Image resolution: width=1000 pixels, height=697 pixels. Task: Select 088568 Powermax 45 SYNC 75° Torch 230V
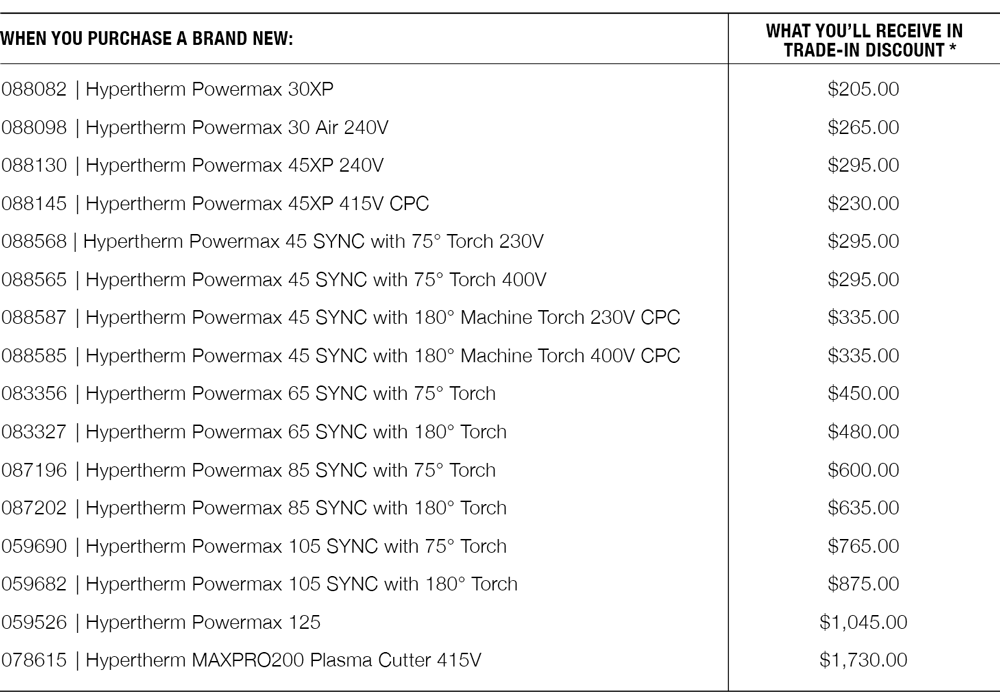click(x=272, y=242)
